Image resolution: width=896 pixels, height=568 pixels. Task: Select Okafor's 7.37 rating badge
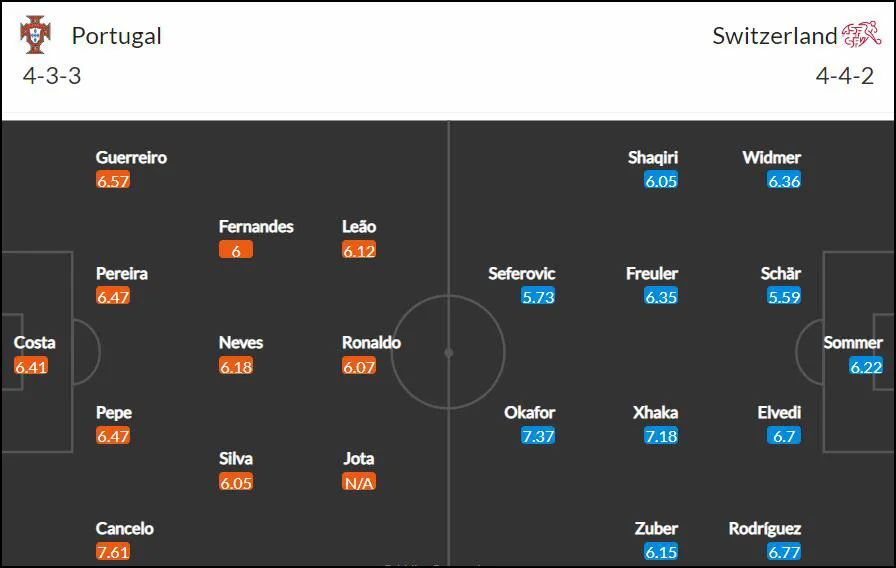[538, 436]
